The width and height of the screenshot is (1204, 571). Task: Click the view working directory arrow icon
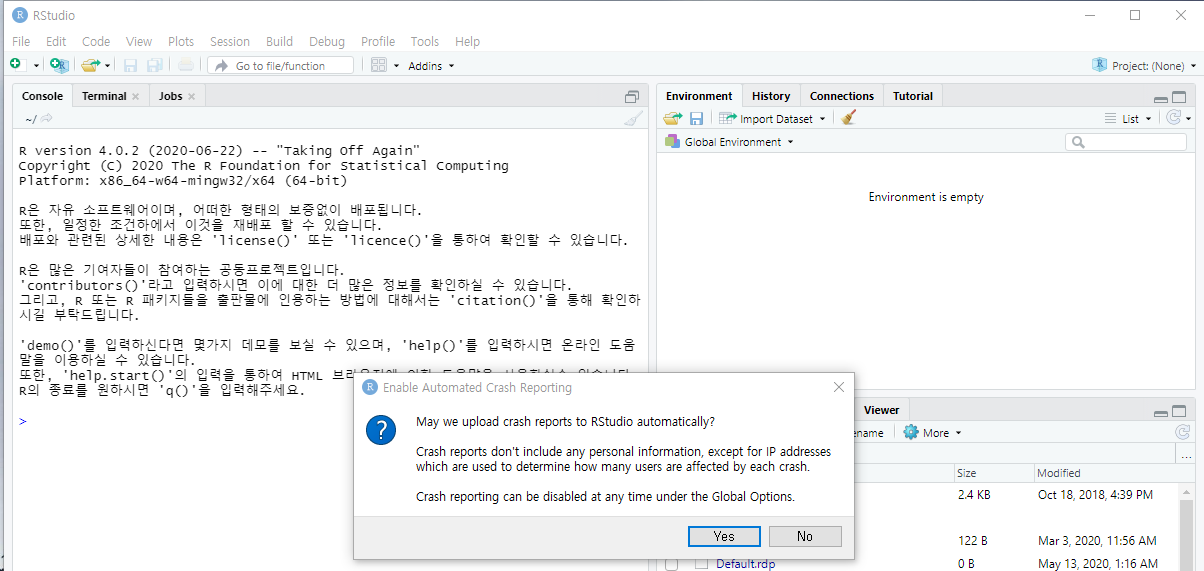tap(46, 119)
